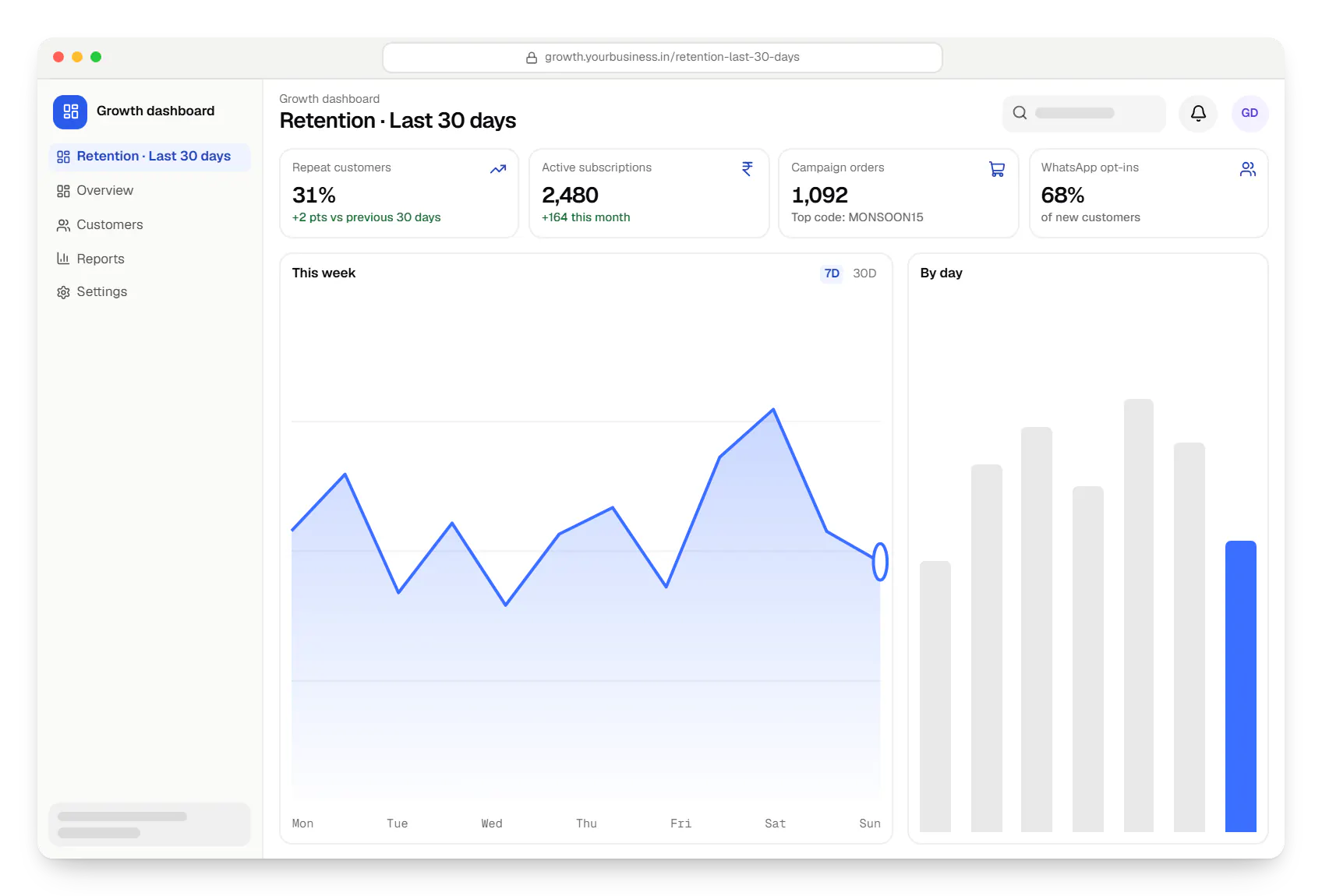
Task: Open the notifications bell
Action: click(1198, 113)
